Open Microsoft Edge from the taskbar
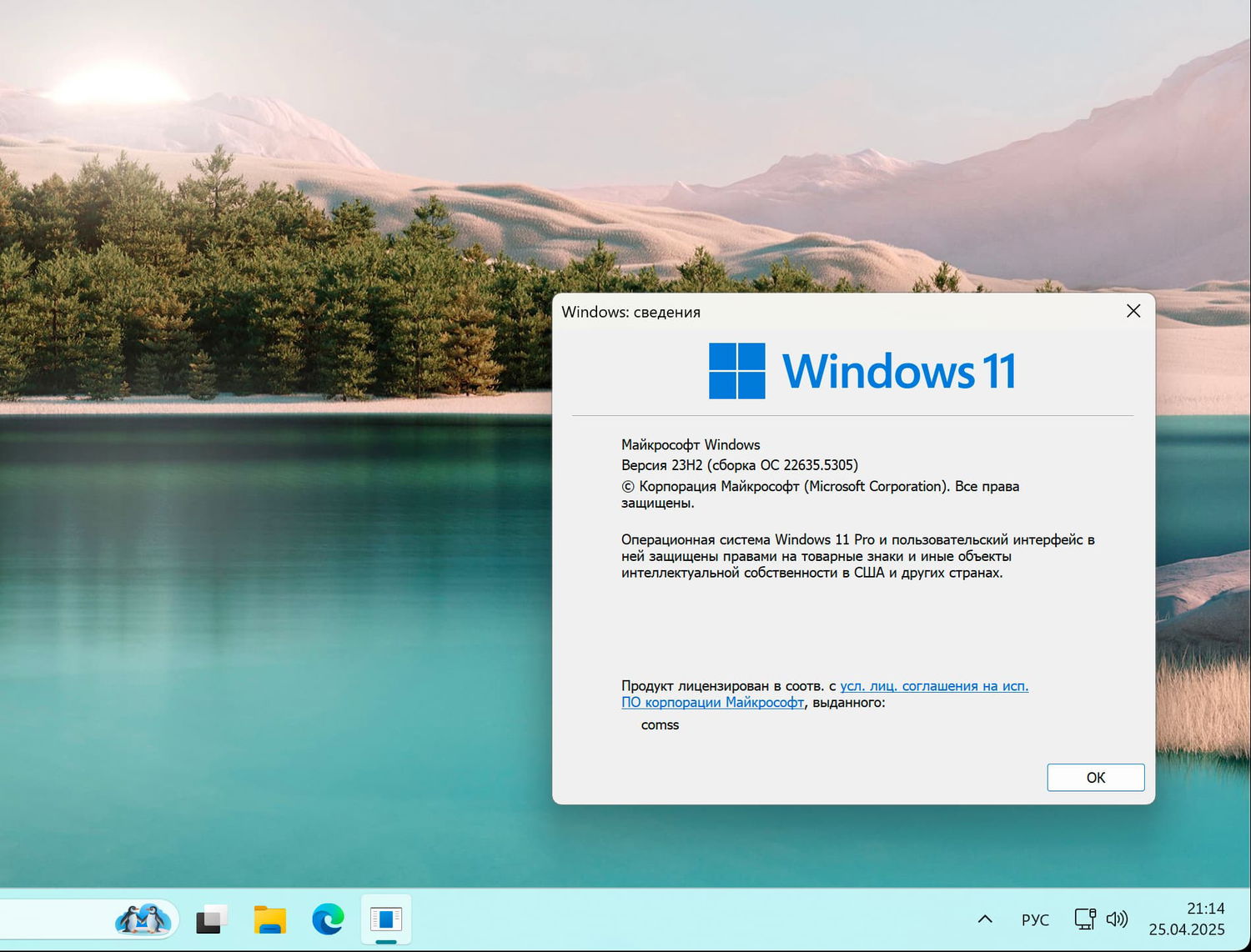The height and width of the screenshot is (952, 1251). pos(328,919)
